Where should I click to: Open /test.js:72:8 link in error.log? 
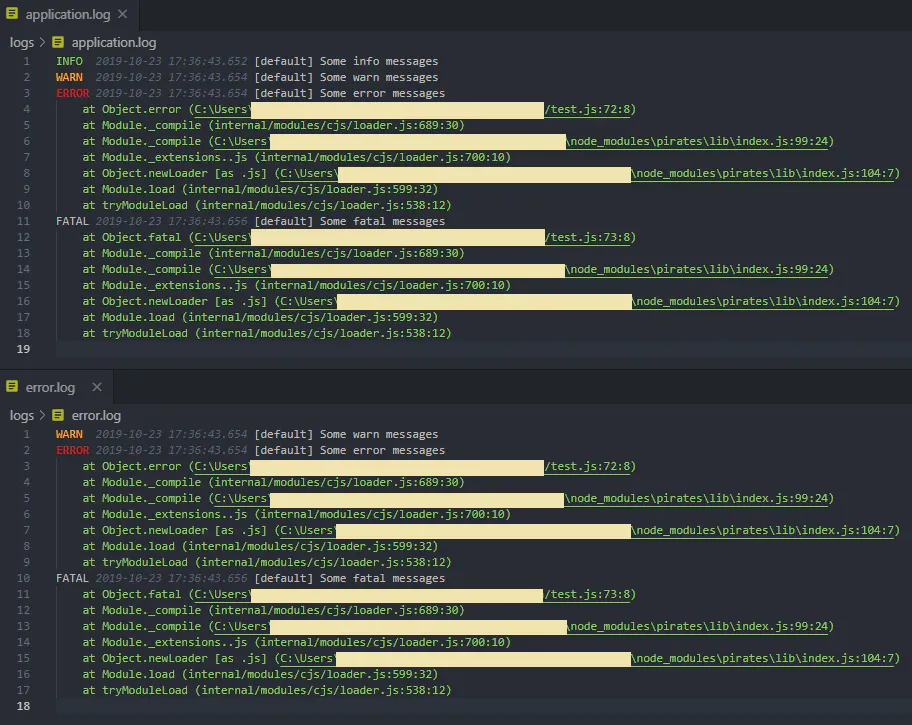[x=587, y=467]
